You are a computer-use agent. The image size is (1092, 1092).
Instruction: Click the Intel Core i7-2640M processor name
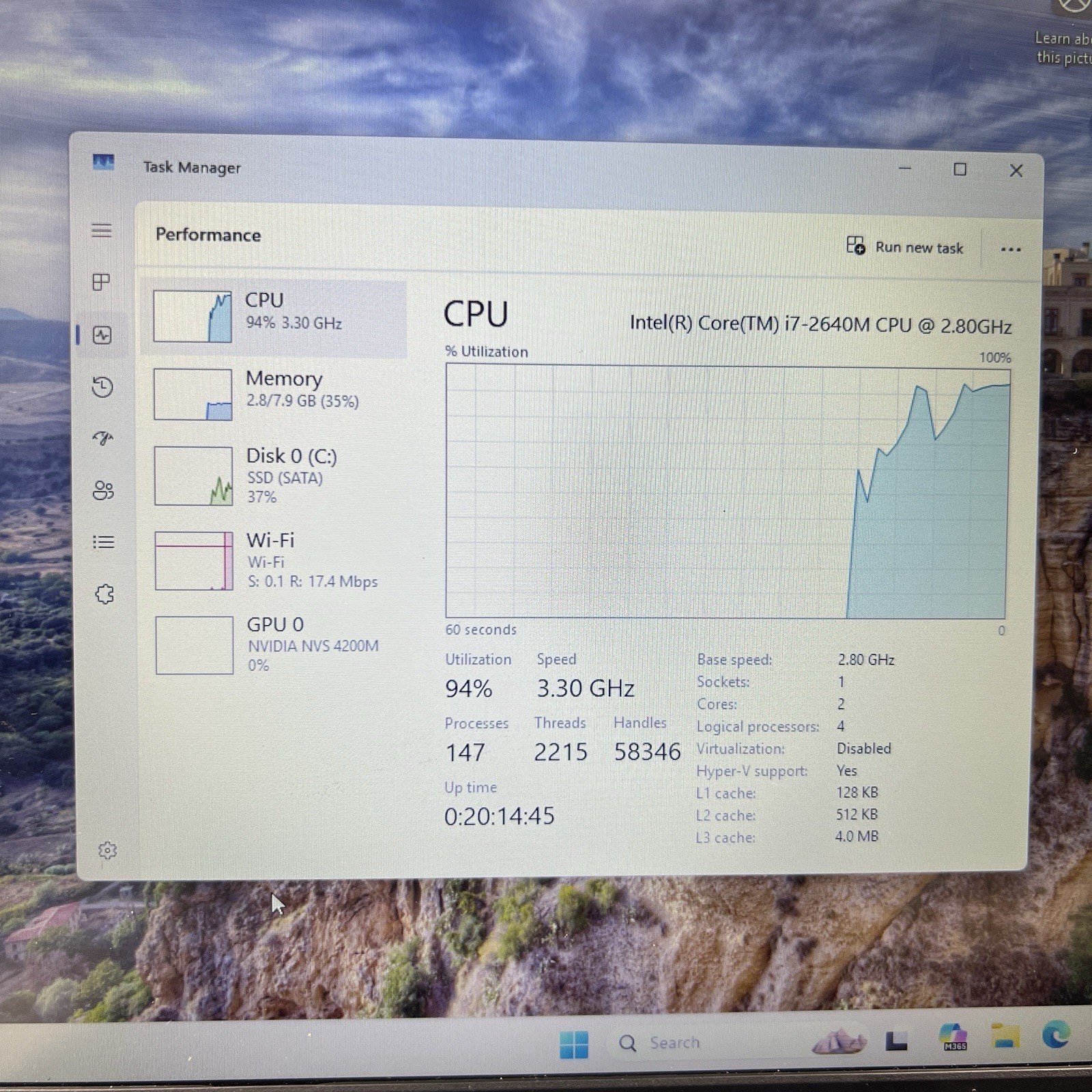click(820, 324)
